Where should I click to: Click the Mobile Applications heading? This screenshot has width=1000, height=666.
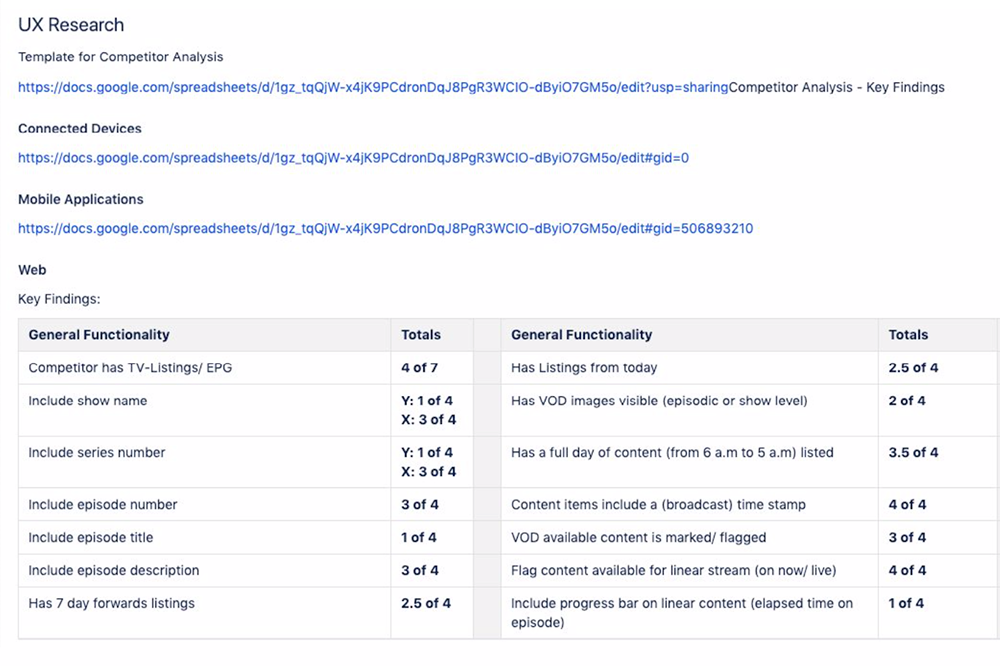80,199
